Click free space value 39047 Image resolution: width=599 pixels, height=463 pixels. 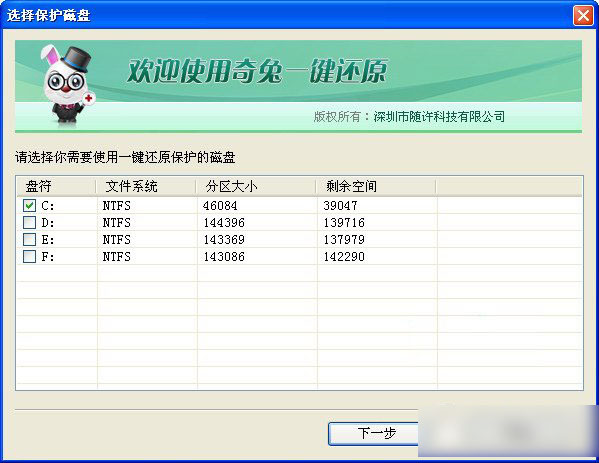coord(340,206)
